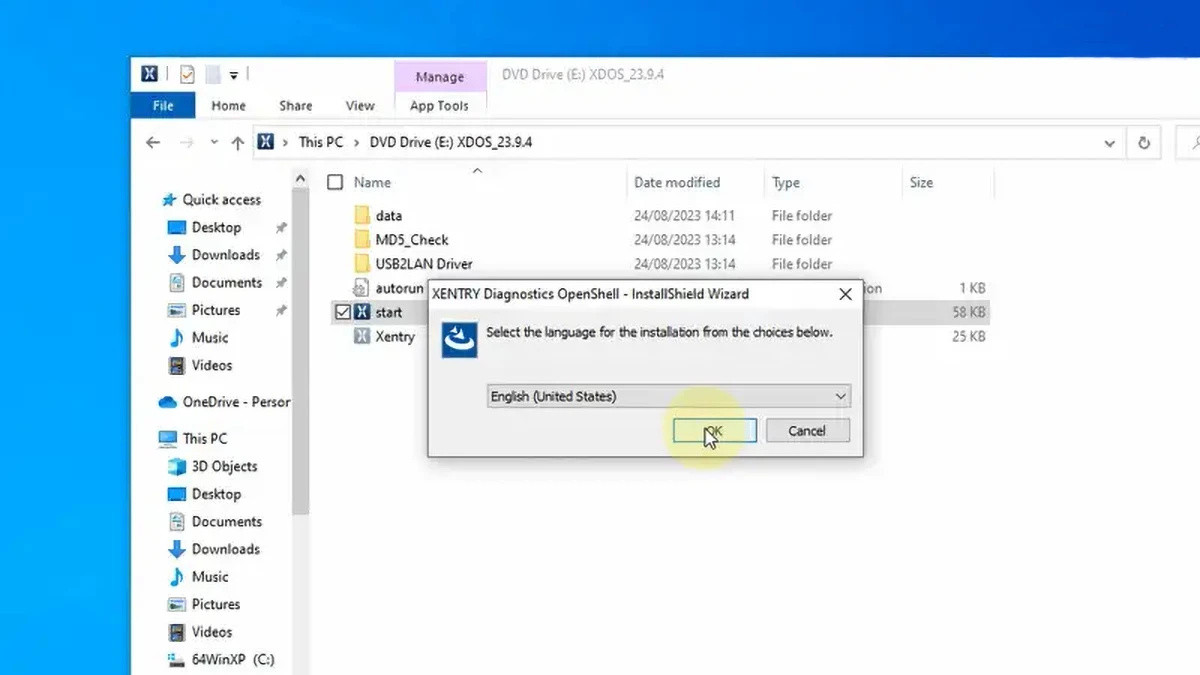Click DVD Drive (E:) XDOS_23.9.4 in address path
This screenshot has height=675, width=1200.
pyautogui.click(x=451, y=142)
